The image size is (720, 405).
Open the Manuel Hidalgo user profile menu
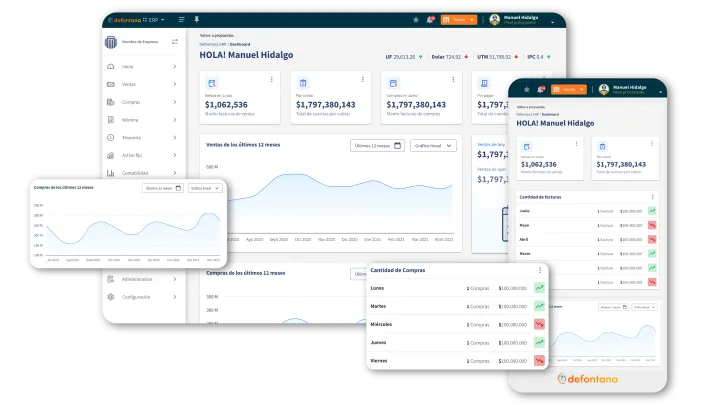click(x=522, y=20)
